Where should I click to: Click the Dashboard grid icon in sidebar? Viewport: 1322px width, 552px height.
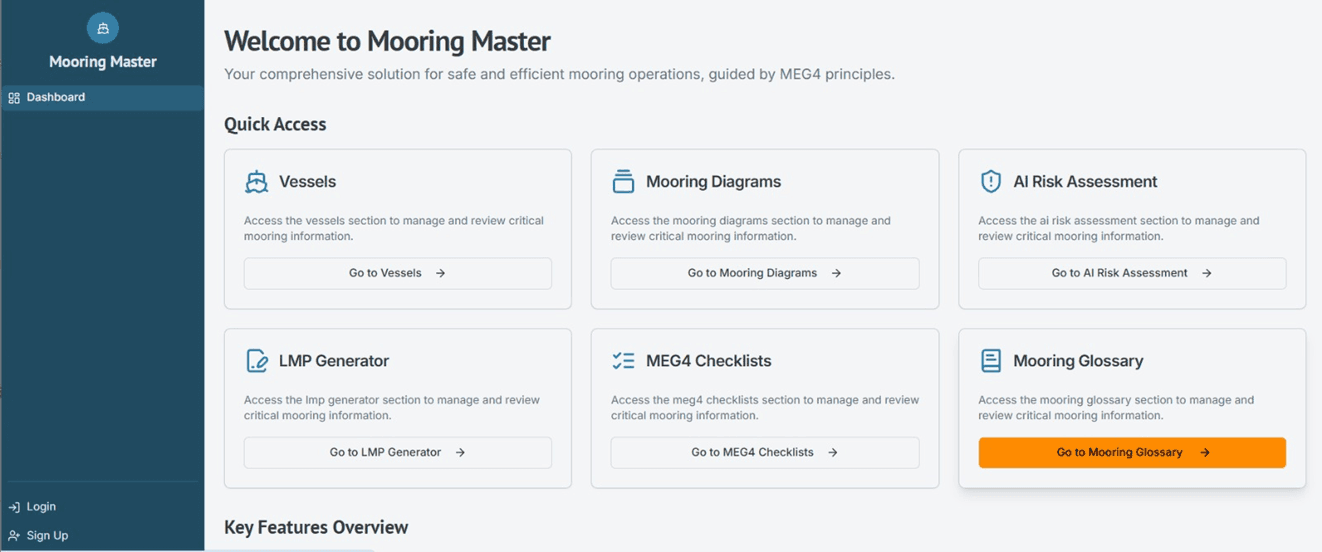pyautogui.click(x=14, y=98)
